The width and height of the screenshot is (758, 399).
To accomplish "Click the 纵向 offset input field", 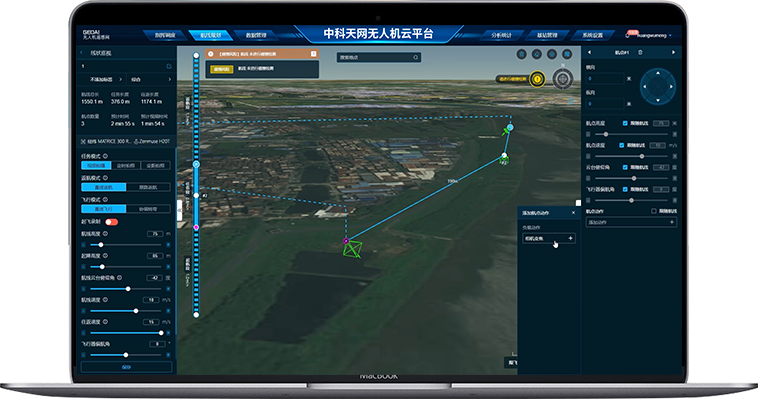I will click(x=605, y=103).
